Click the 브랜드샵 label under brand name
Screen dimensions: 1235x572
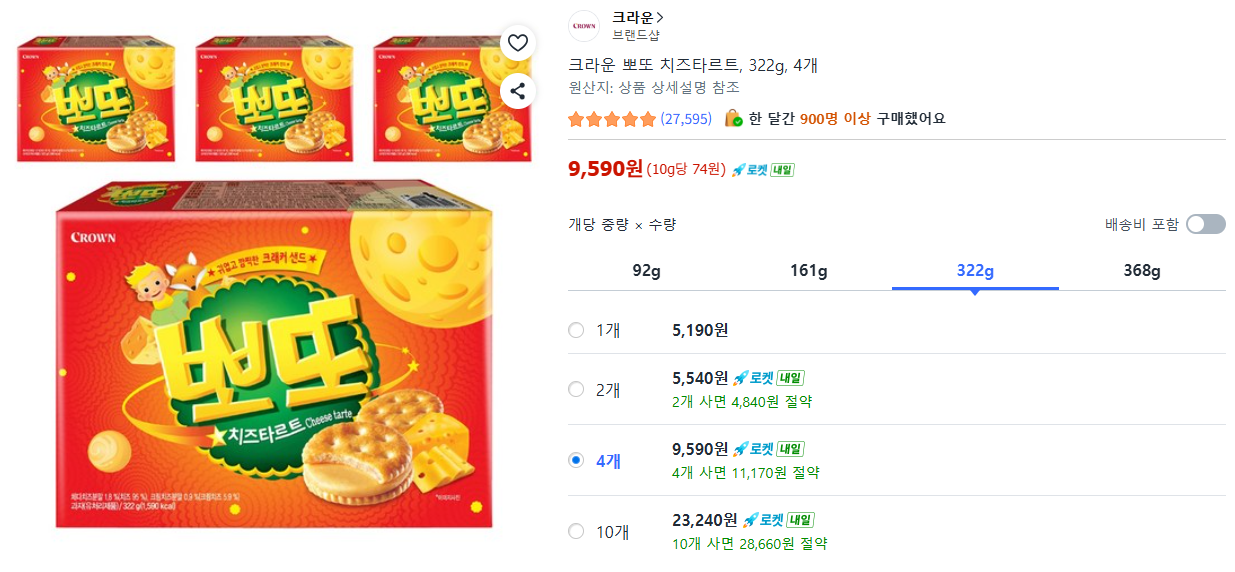[636, 36]
